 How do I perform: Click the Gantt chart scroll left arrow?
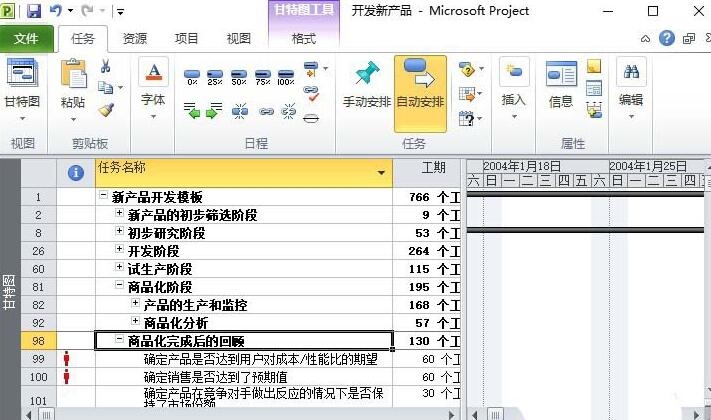(475, 415)
